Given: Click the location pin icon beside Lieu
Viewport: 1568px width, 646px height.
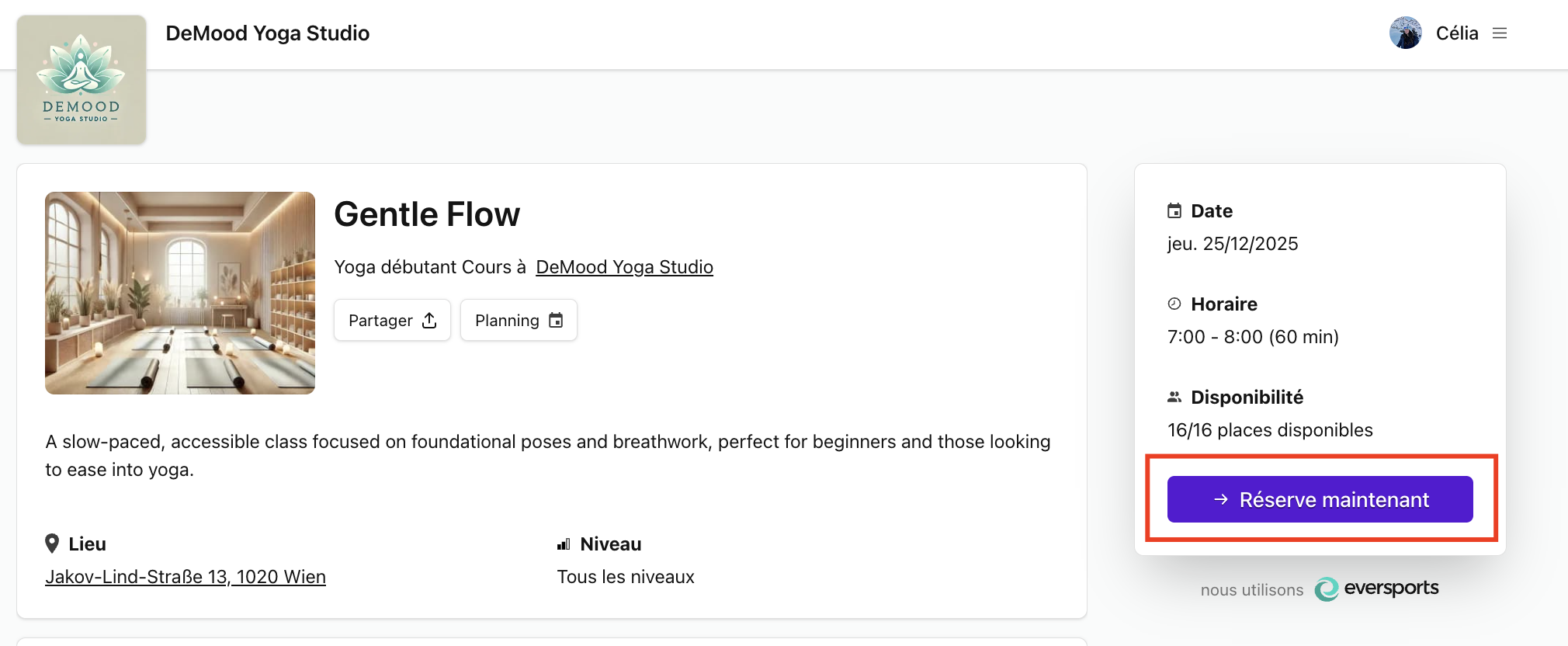Looking at the screenshot, I should click(52, 544).
